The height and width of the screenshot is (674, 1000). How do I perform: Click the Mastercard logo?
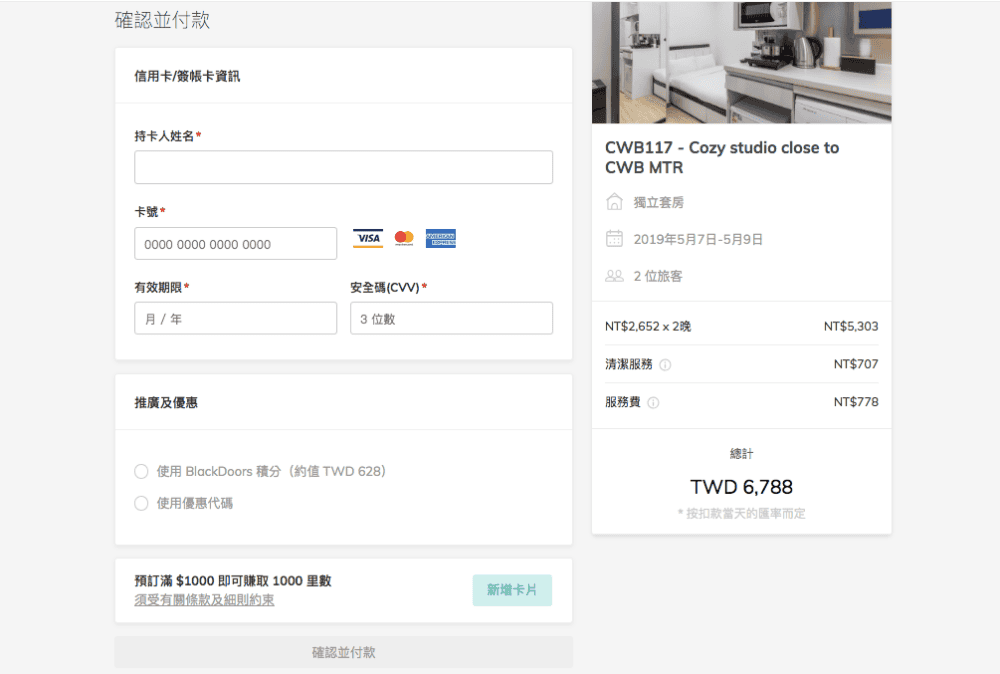tap(404, 238)
